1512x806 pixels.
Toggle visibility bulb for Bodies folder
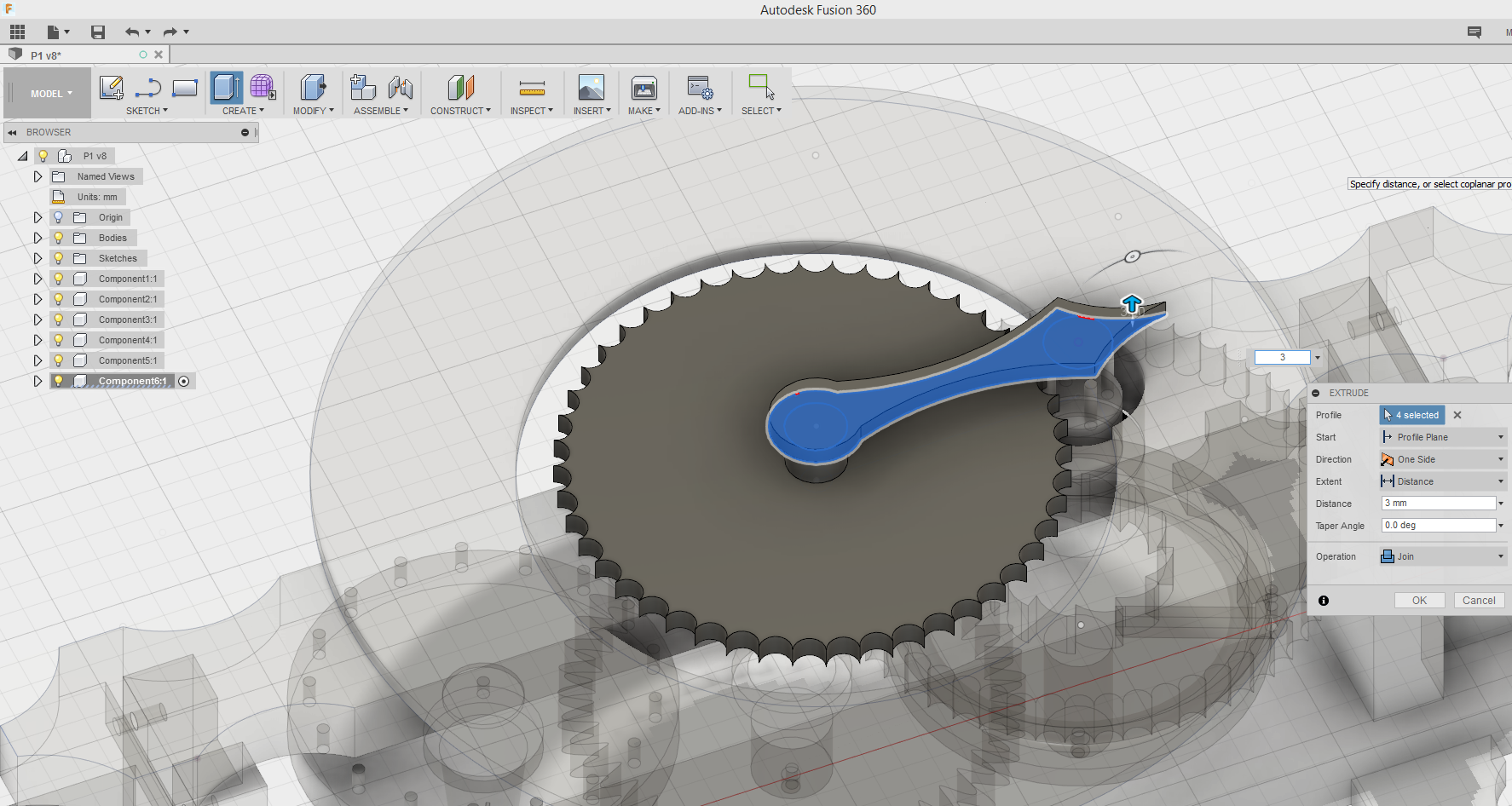click(x=58, y=238)
